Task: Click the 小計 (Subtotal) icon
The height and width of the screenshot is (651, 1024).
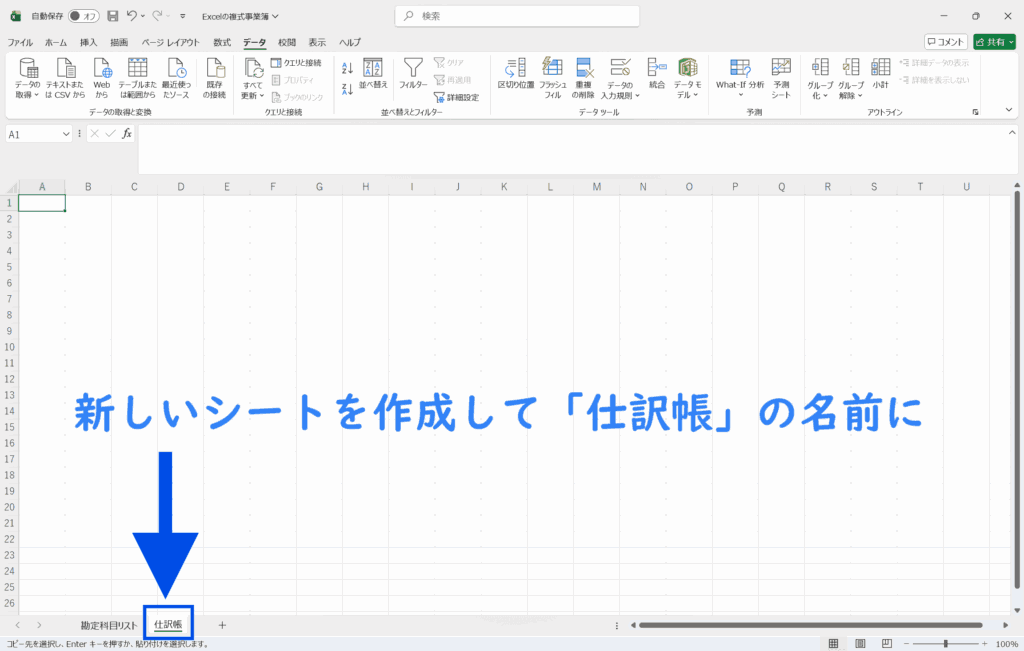Action: (x=880, y=68)
